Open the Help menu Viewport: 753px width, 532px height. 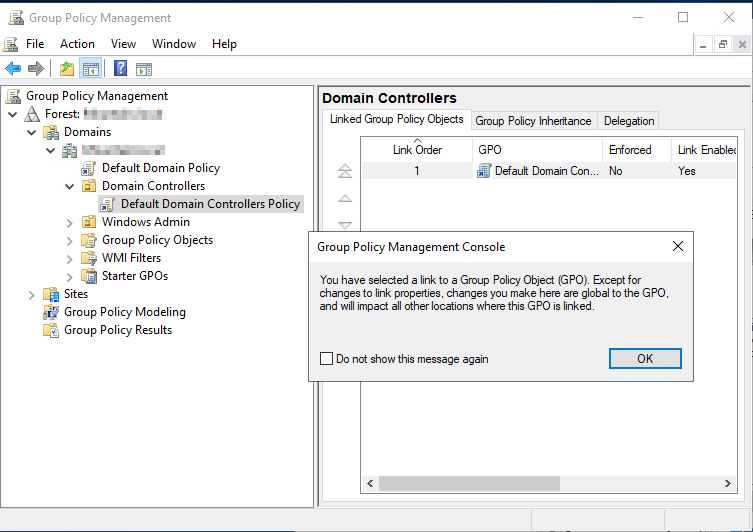[x=224, y=44]
